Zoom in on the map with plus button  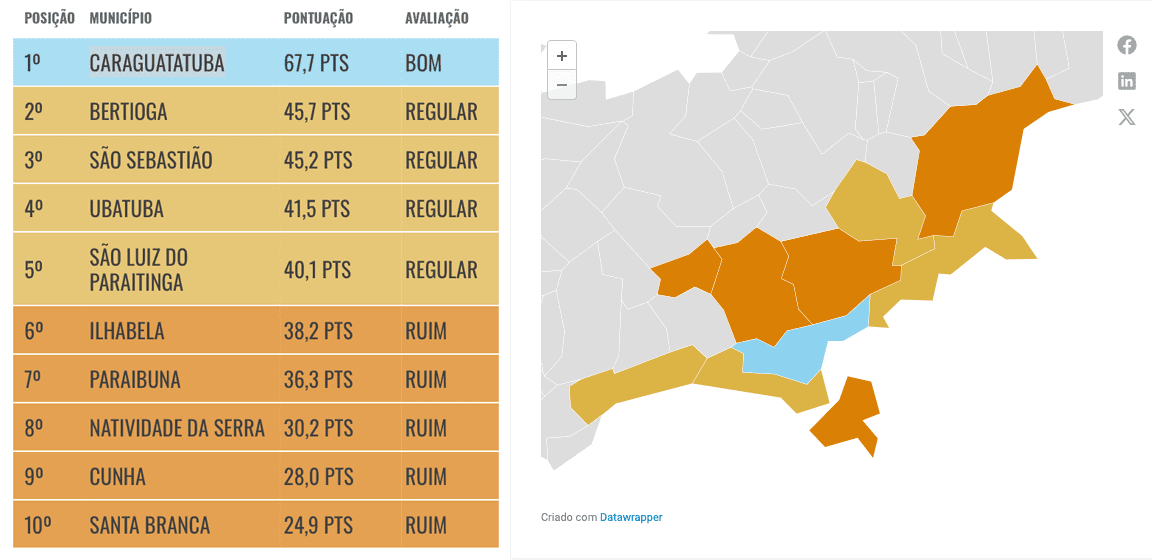(x=562, y=56)
